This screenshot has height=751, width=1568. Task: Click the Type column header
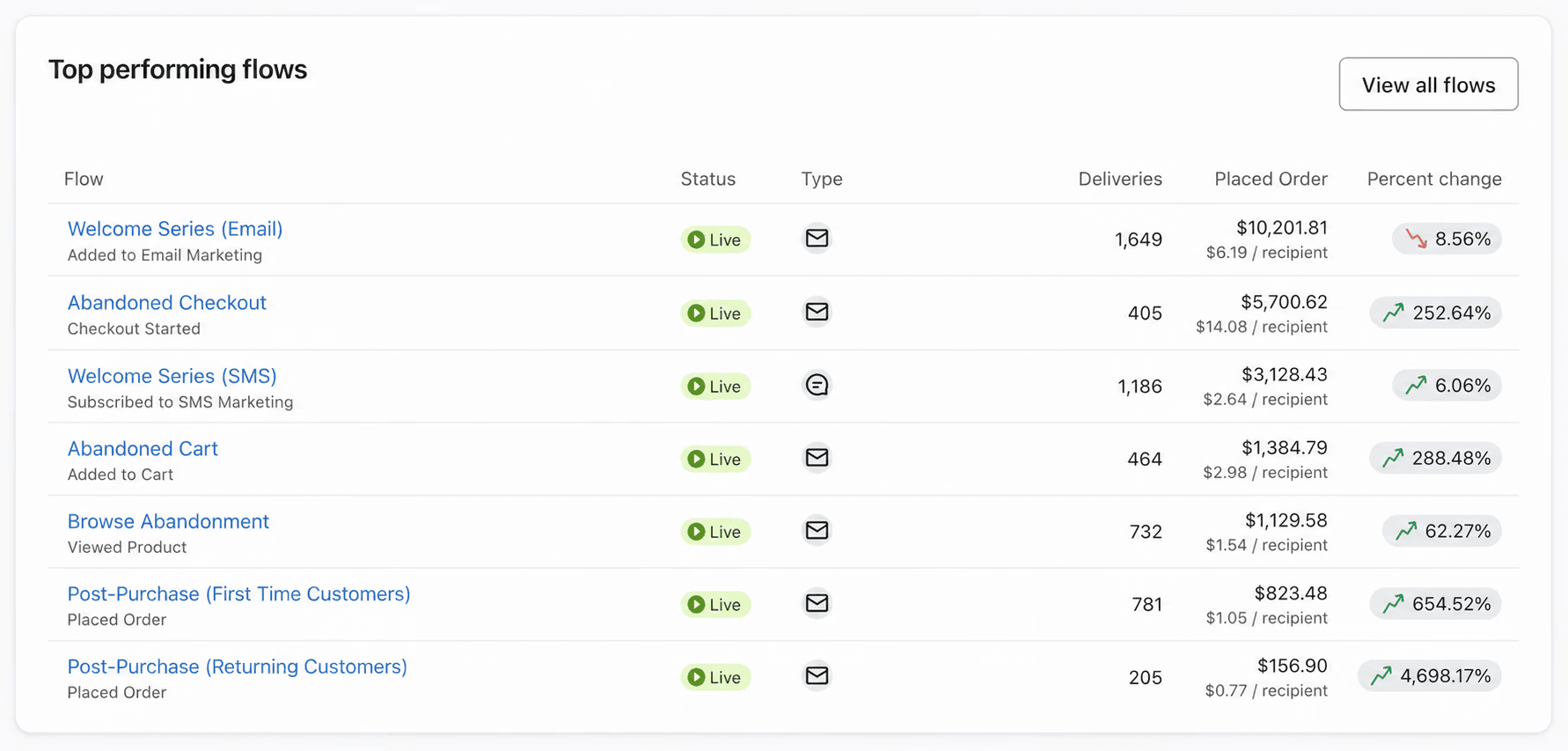(x=822, y=179)
